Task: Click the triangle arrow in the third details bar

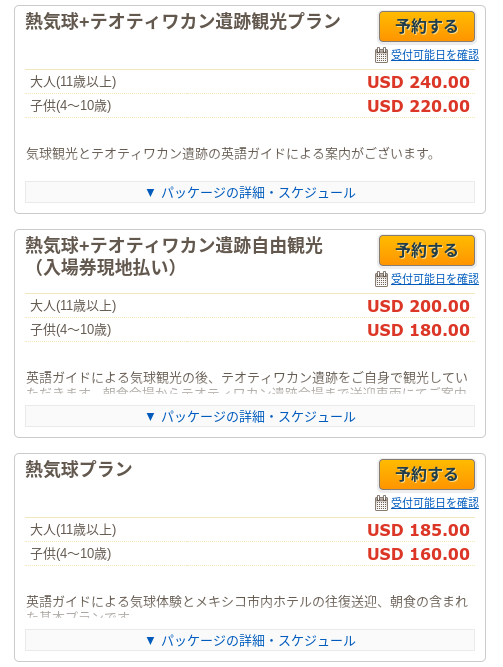Action: 150,641
